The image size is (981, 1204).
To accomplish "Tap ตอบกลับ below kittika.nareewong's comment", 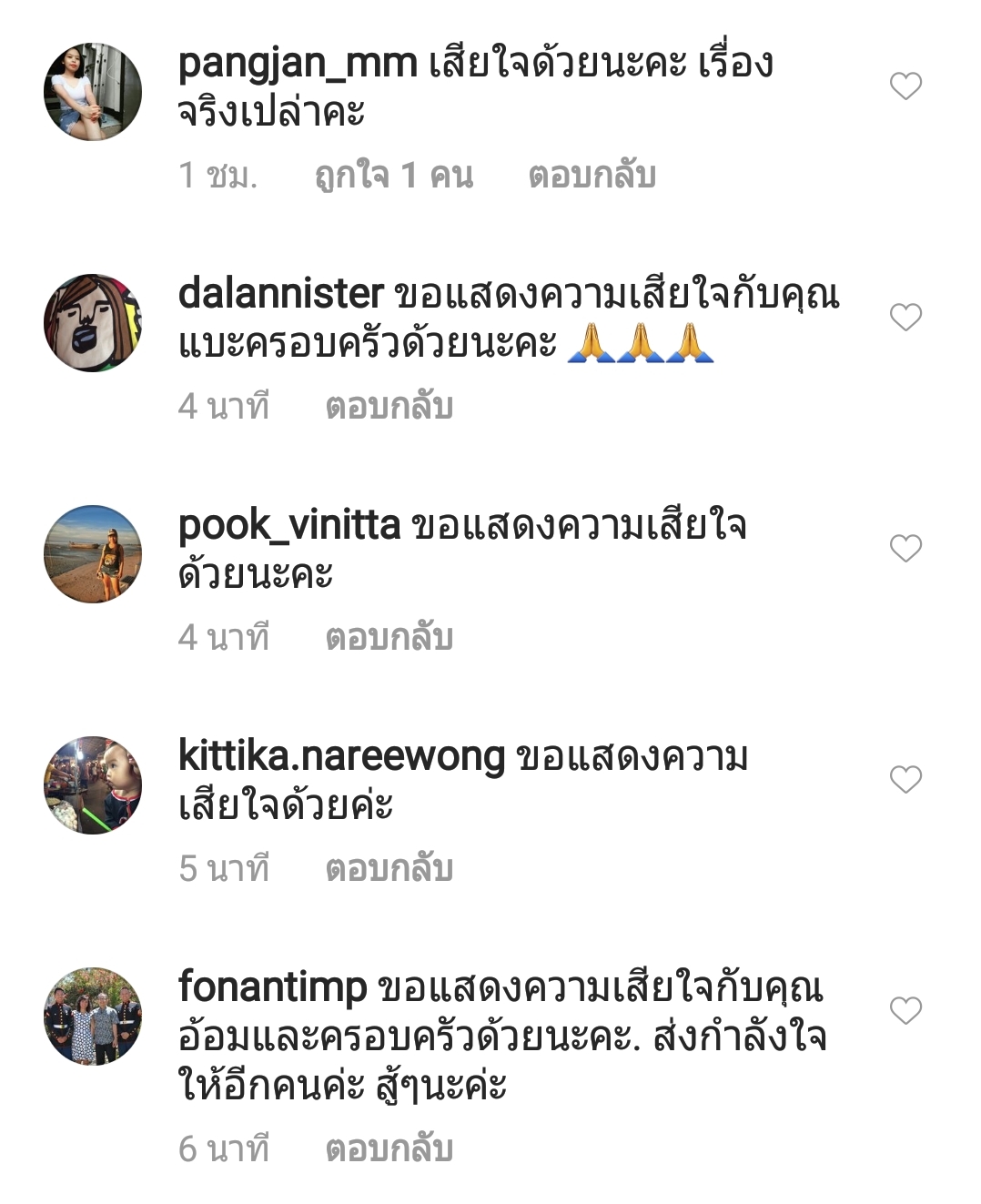I will [x=389, y=868].
